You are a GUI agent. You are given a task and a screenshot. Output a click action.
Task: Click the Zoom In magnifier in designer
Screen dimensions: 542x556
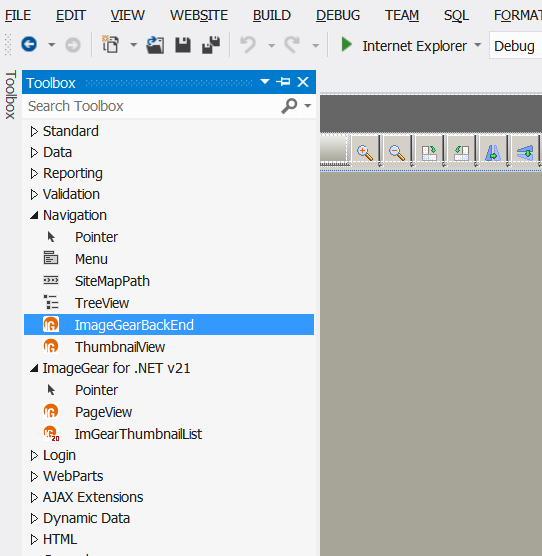tap(364, 152)
